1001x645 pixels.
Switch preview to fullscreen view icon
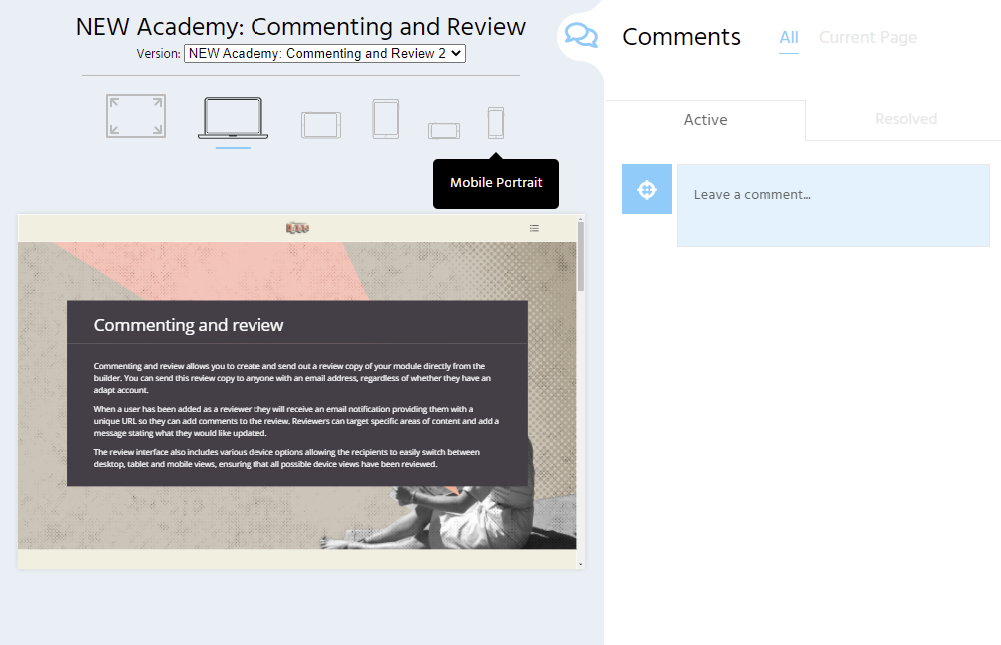tap(136, 116)
